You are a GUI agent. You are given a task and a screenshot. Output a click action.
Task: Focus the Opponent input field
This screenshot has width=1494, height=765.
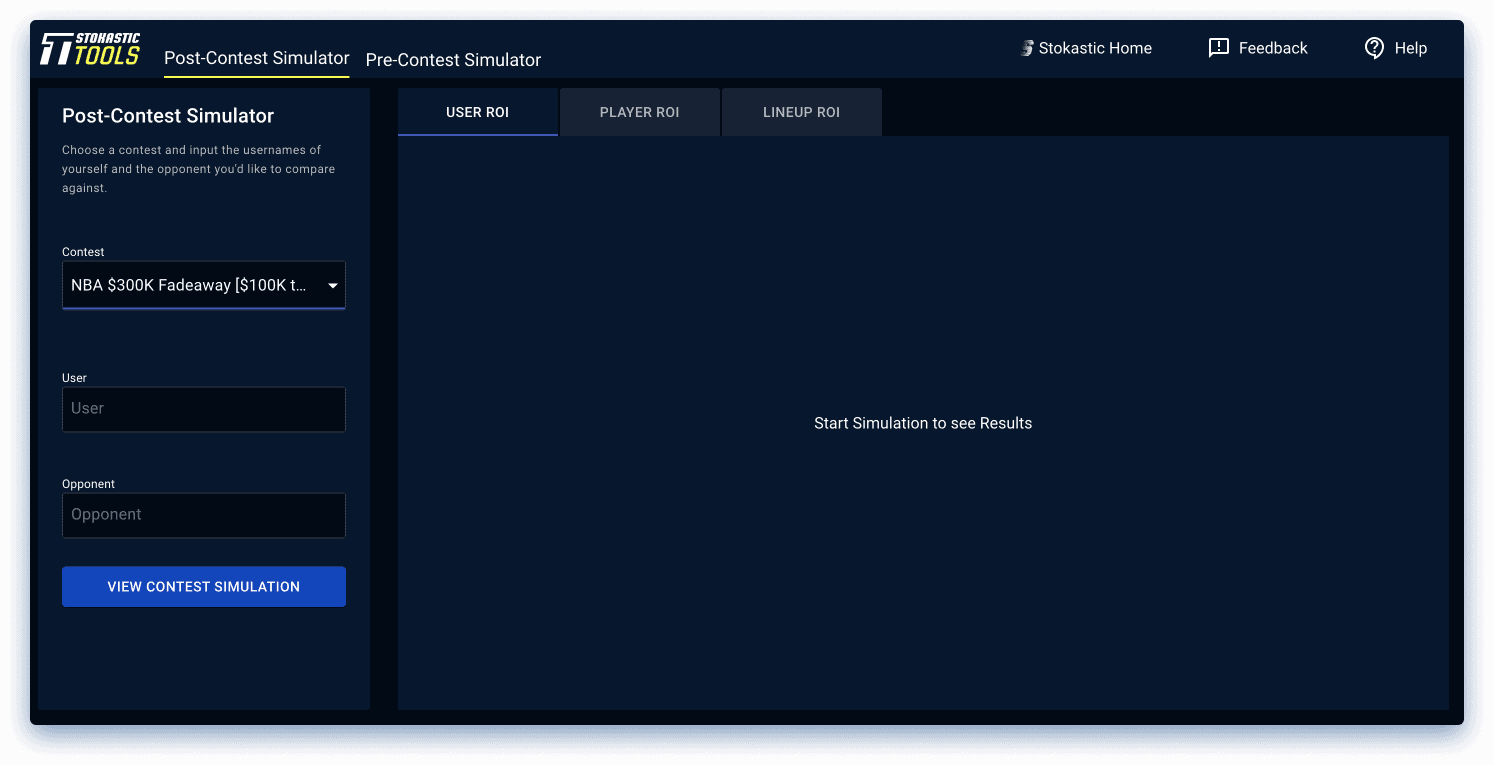(x=204, y=515)
